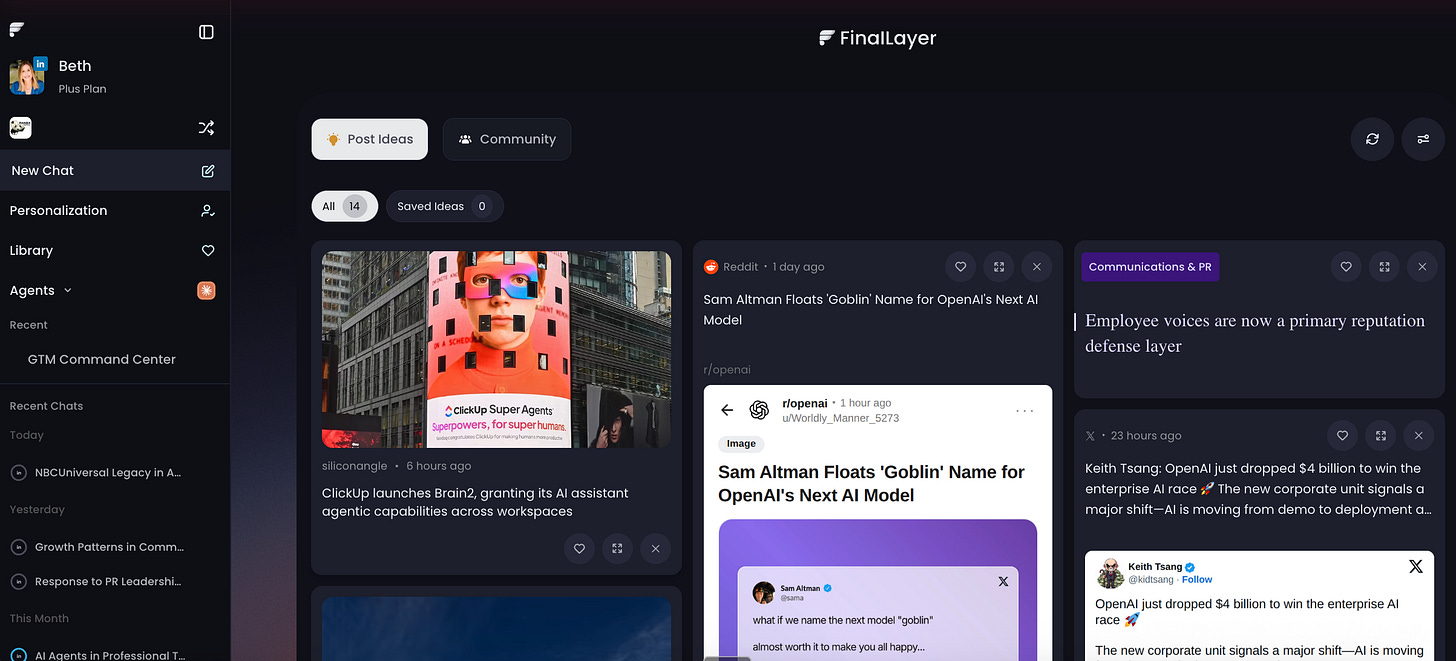Open partially visible blue image card
1456x661 pixels.
coord(496,629)
